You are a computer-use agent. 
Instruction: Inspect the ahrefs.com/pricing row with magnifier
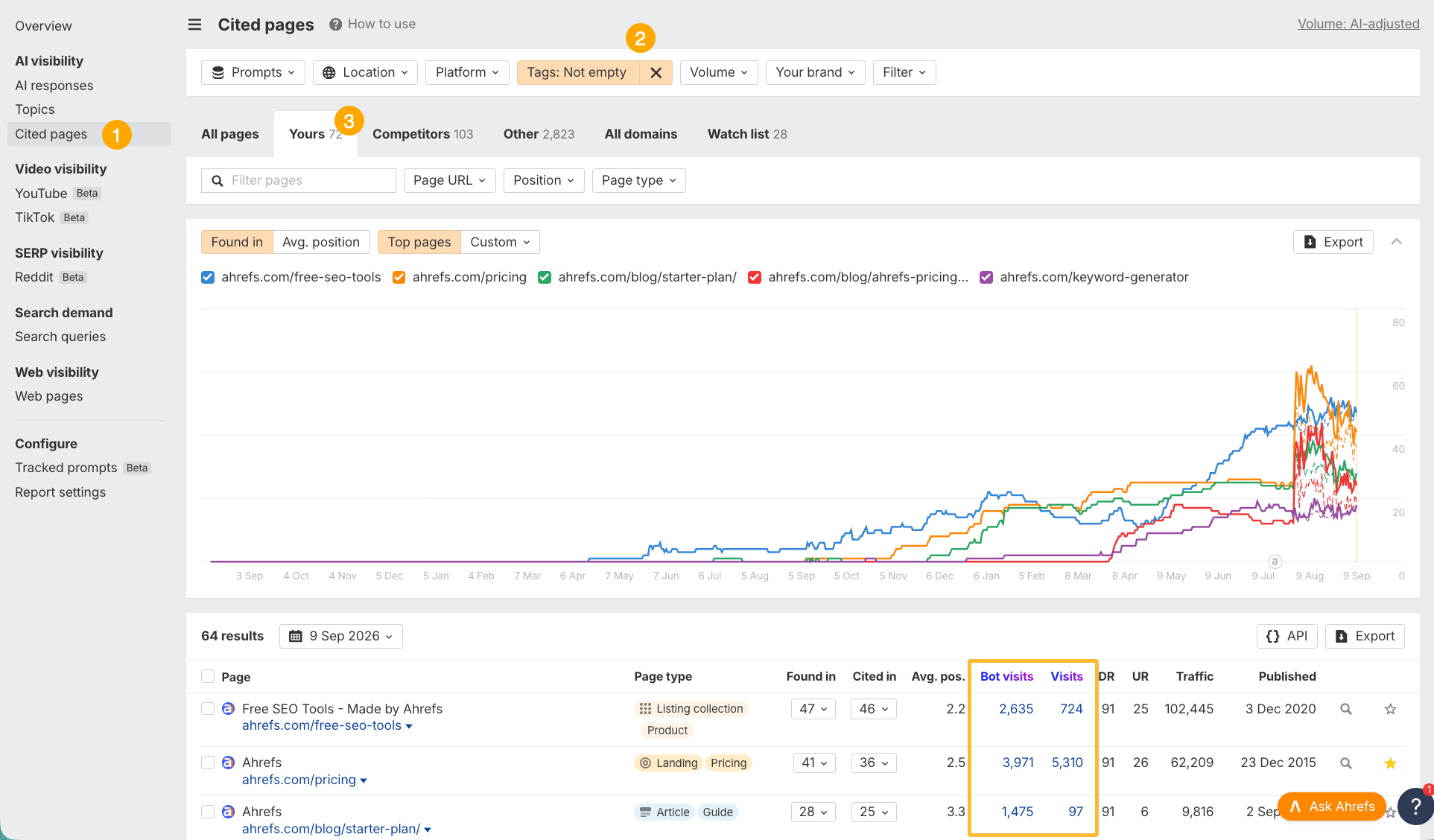click(x=1346, y=763)
